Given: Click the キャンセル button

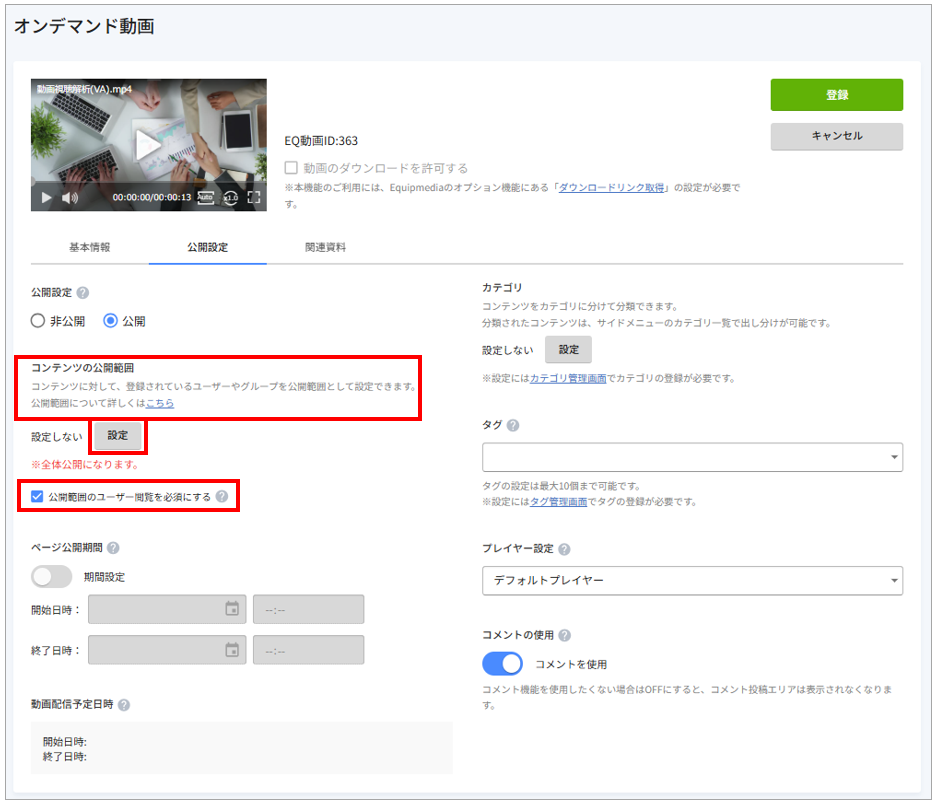Looking at the screenshot, I should point(836,136).
